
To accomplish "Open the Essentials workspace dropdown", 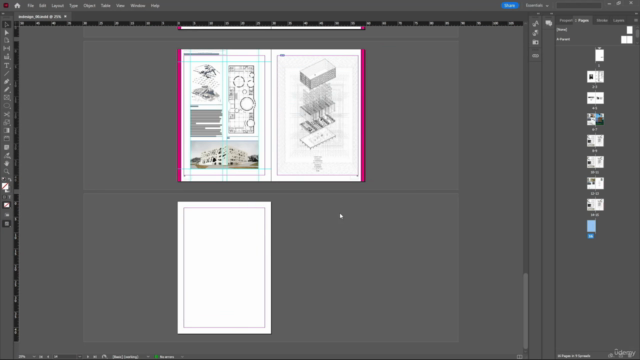I will [x=537, y=5].
